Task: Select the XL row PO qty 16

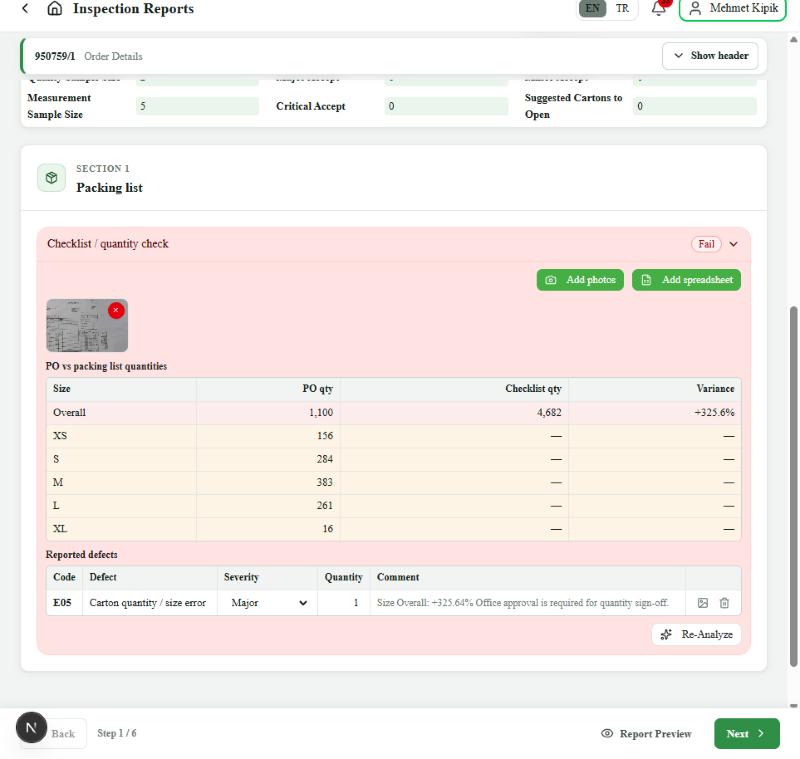Action: tap(328, 529)
